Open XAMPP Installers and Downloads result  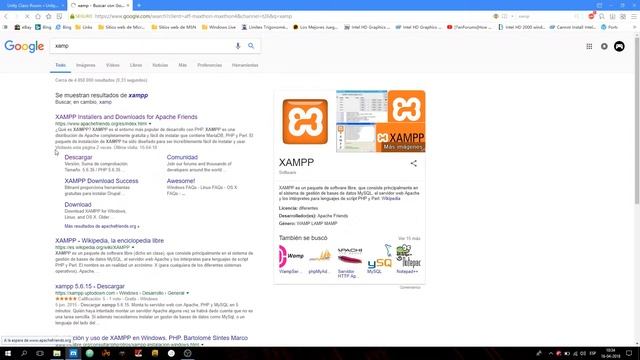(126, 117)
